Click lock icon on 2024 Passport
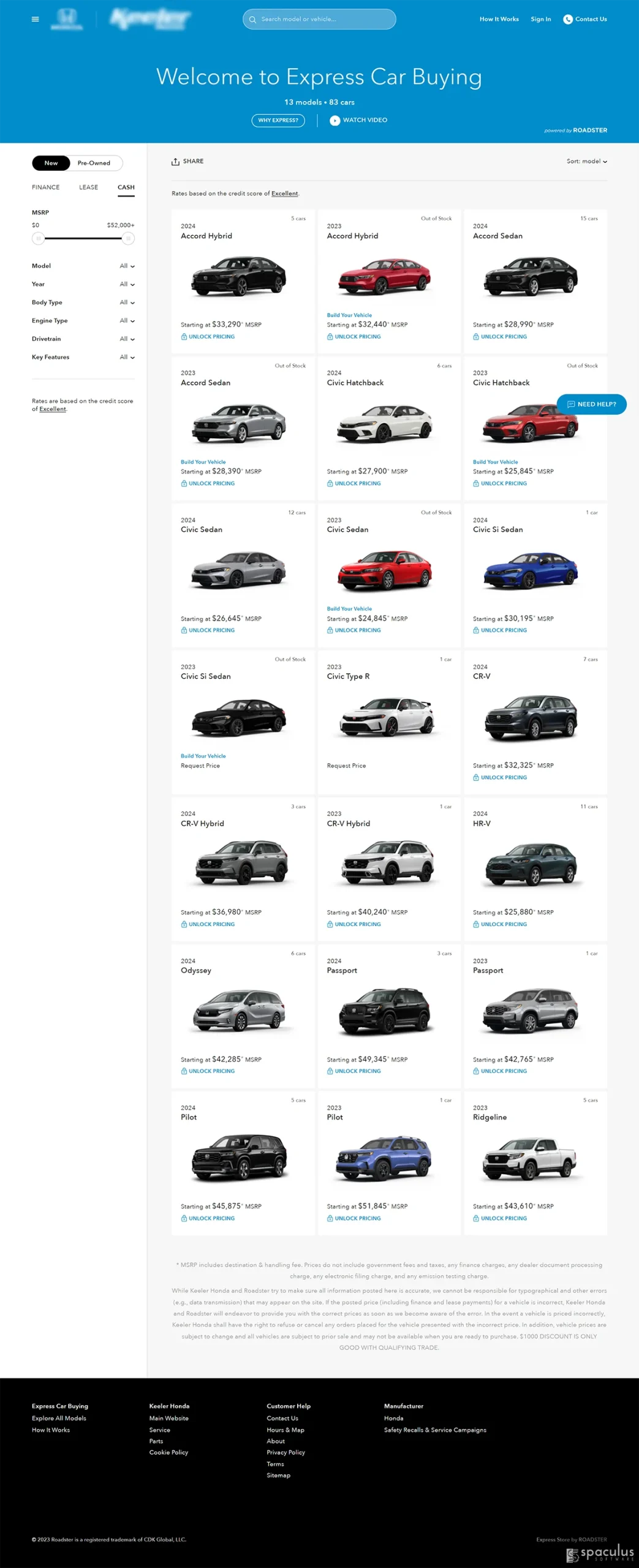This screenshot has height=1568, width=639. [x=330, y=1071]
